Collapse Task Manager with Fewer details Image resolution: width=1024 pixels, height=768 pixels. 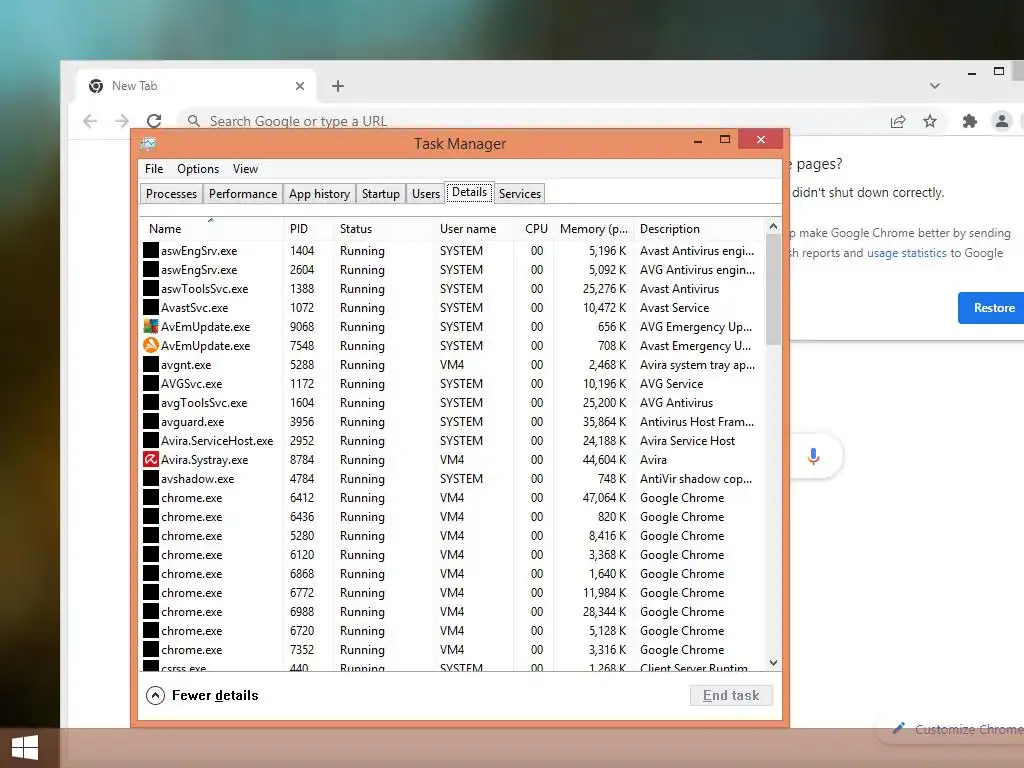[x=202, y=696]
